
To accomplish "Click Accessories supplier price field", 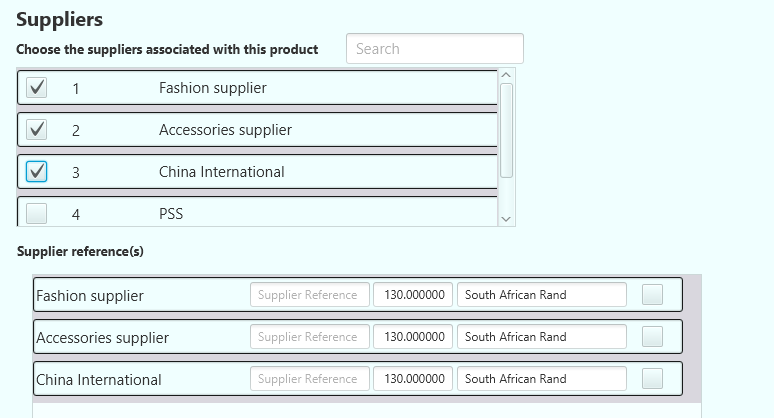I will coord(413,337).
